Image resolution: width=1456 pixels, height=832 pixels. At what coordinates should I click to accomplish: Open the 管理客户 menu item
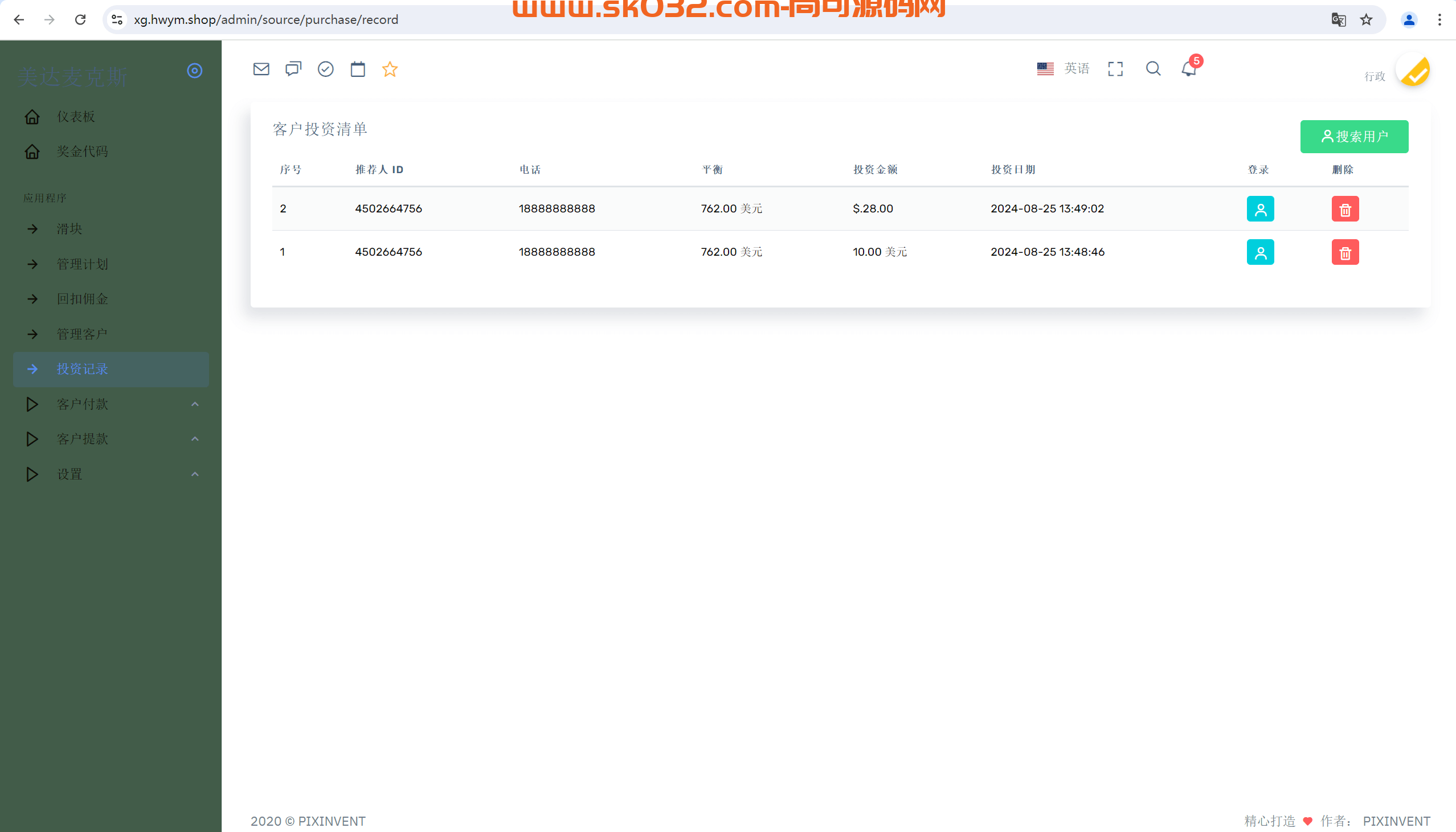click(x=111, y=334)
